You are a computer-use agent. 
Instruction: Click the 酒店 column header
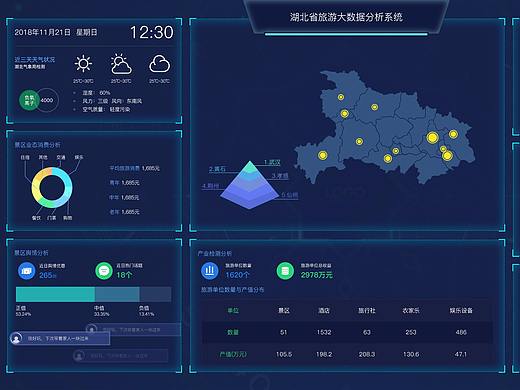(324, 311)
